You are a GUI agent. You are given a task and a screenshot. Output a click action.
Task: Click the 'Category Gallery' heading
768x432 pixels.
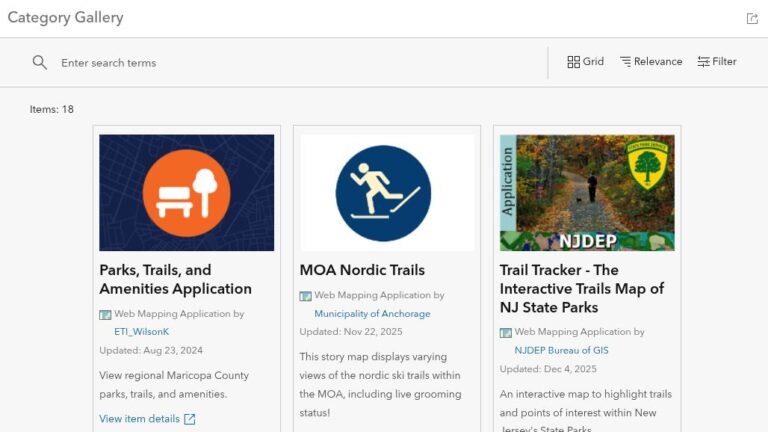66,18
